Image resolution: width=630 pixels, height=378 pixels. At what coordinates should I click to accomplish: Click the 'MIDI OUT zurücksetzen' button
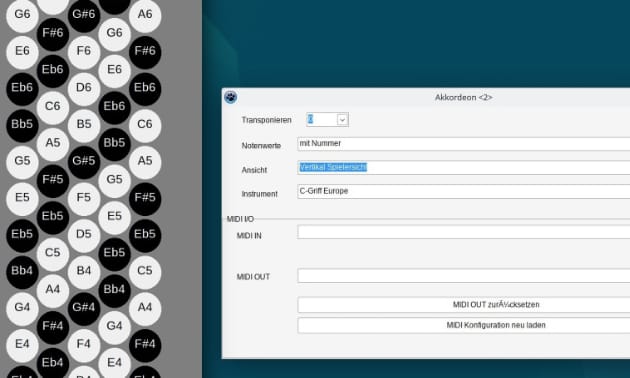point(464,305)
